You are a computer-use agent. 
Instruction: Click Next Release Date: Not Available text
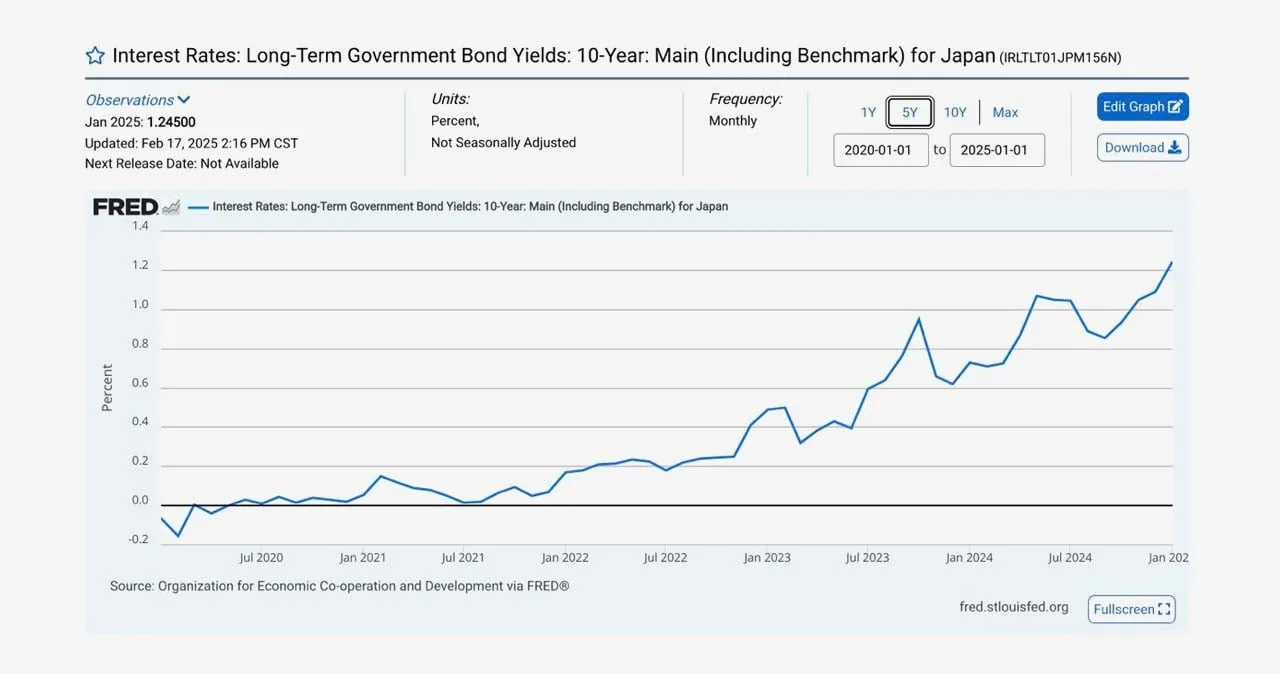point(182,163)
